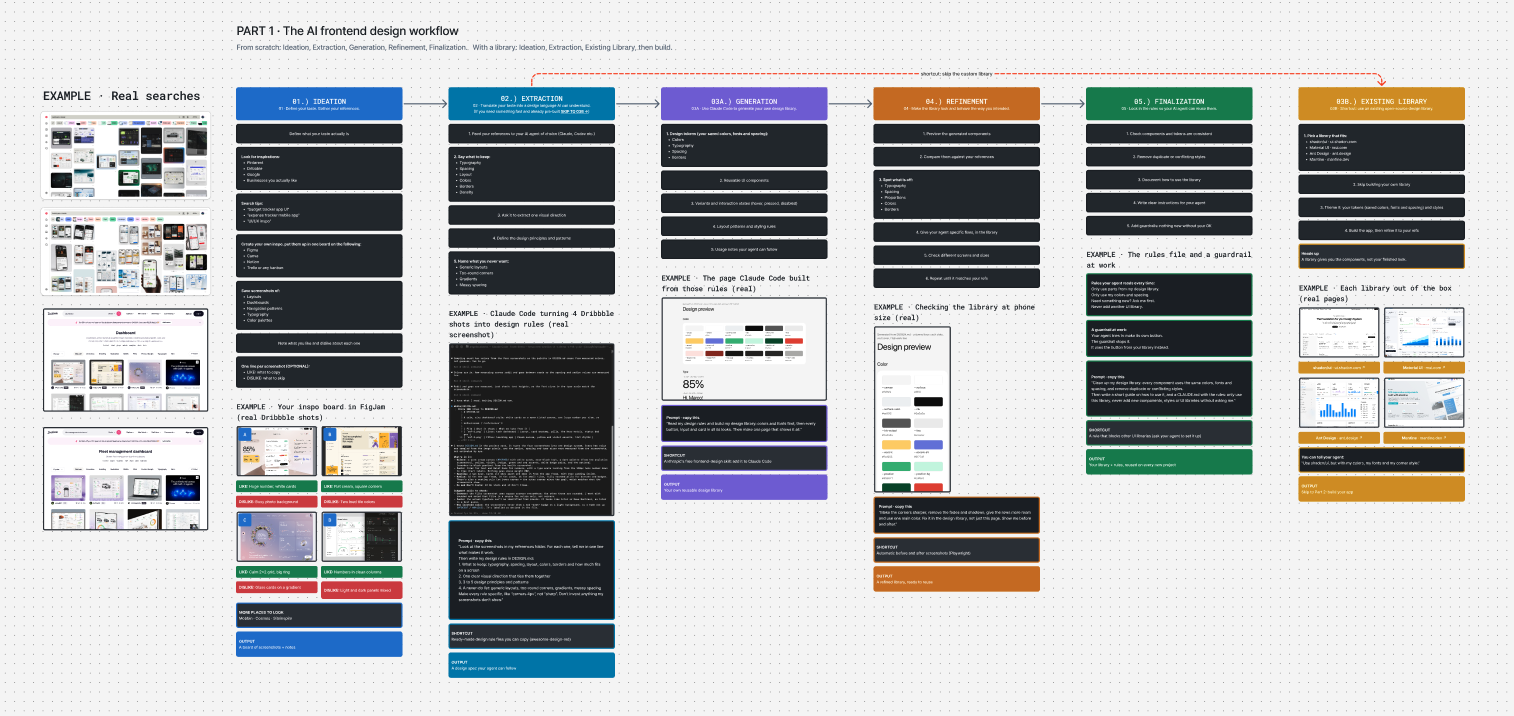Open the 'shadcn/ui · ui.shadcn.com' link label
The width and height of the screenshot is (1514, 716).
pos(1338,367)
